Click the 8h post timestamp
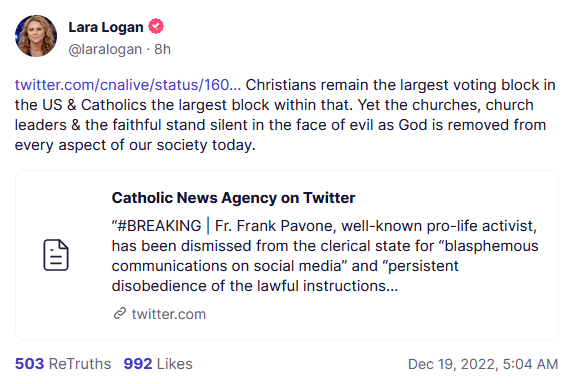This screenshot has height=384, width=576. point(162,49)
